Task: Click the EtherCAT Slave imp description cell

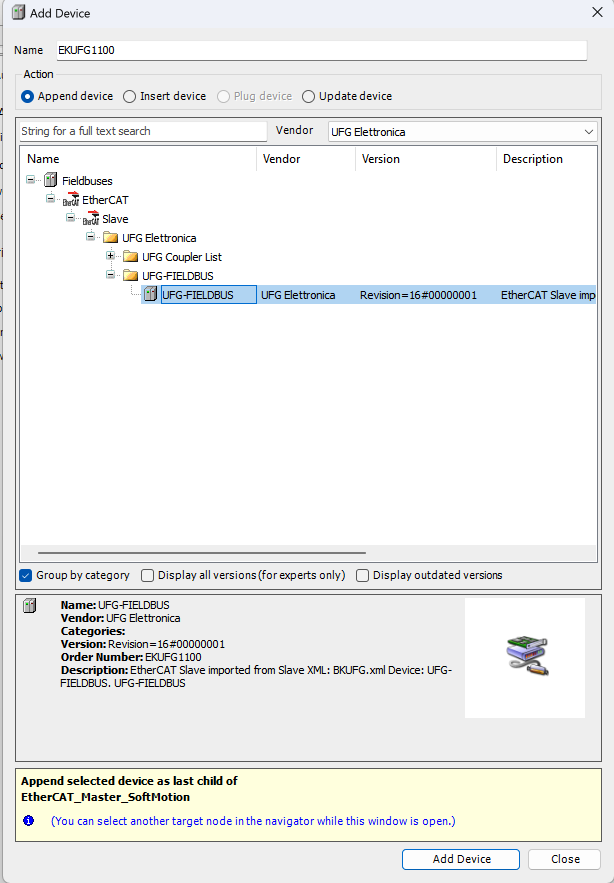Action: tap(548, 295)
